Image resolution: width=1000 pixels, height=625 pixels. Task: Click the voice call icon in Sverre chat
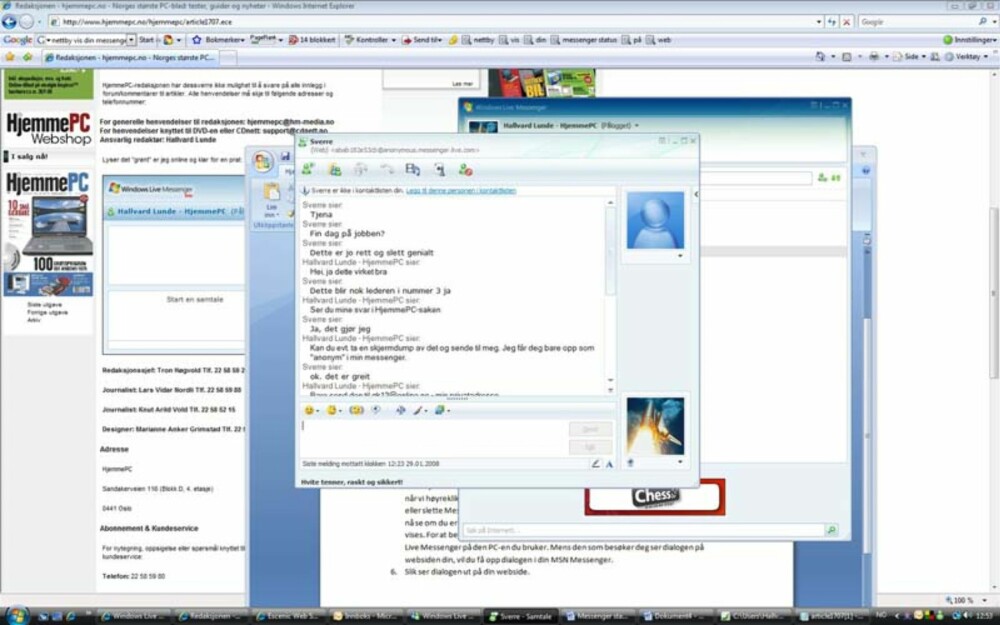[387, 170]
